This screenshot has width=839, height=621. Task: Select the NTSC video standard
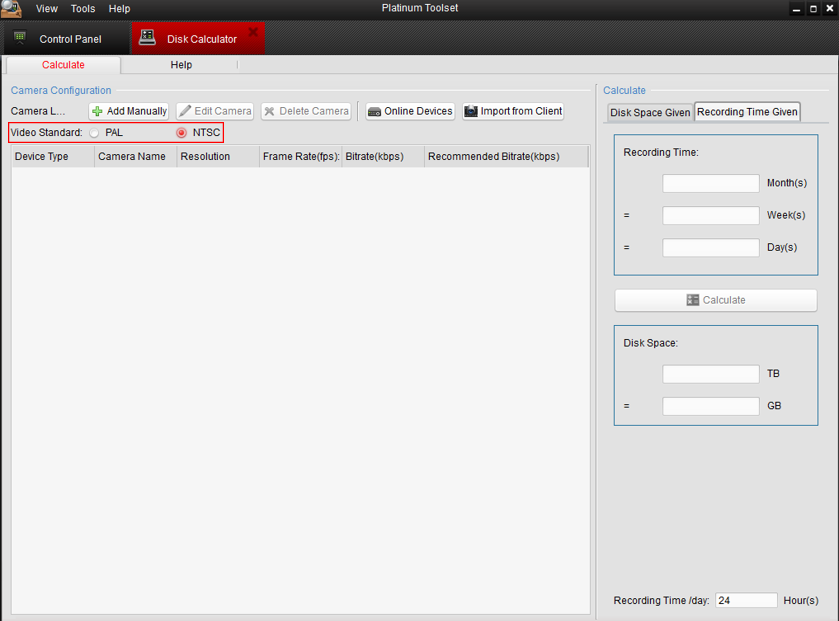coord(181,133)
